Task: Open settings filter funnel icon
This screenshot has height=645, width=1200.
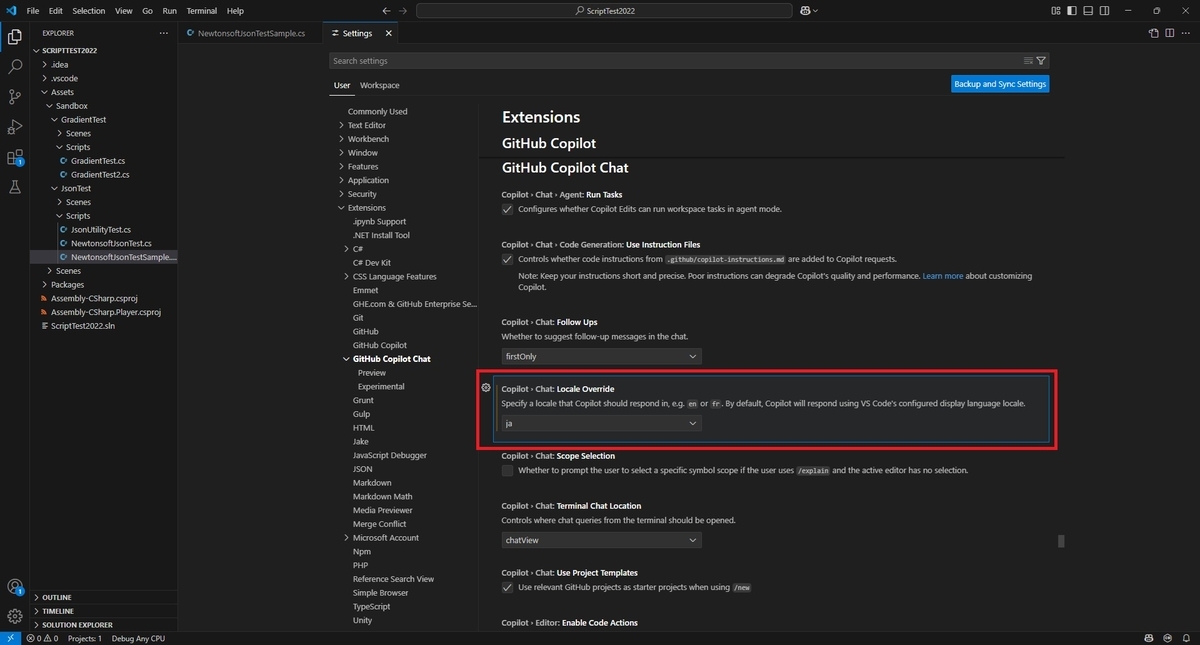Action: pyautogui.click(x=1041, y=61)
